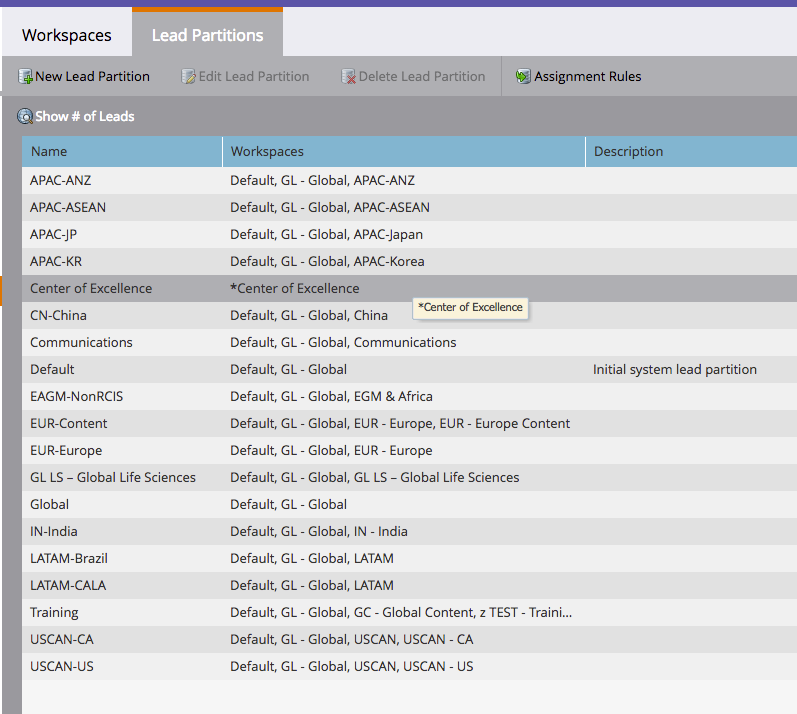The width and height of the screenshot is (797, 714).
Task: Click the Show # of Leads magnifier icon
Action: tap(25, 116)
